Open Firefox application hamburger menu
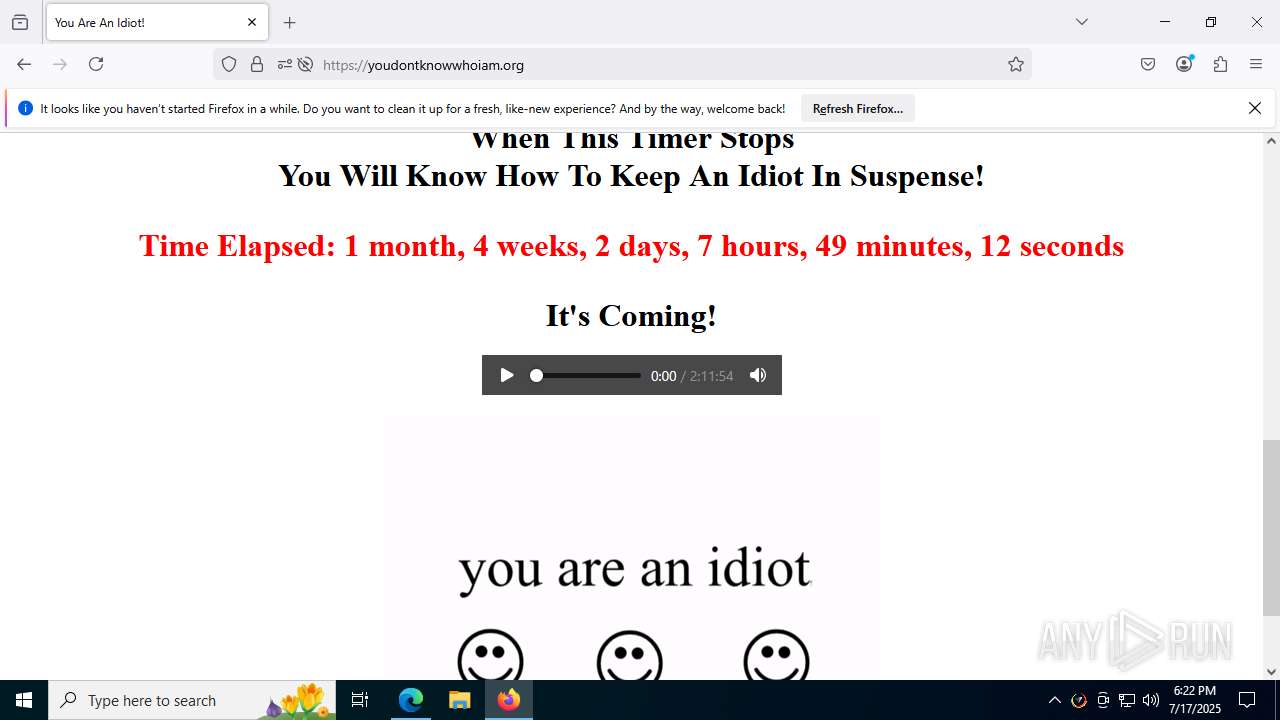 pyautogui.click(x=1256, y=64)
